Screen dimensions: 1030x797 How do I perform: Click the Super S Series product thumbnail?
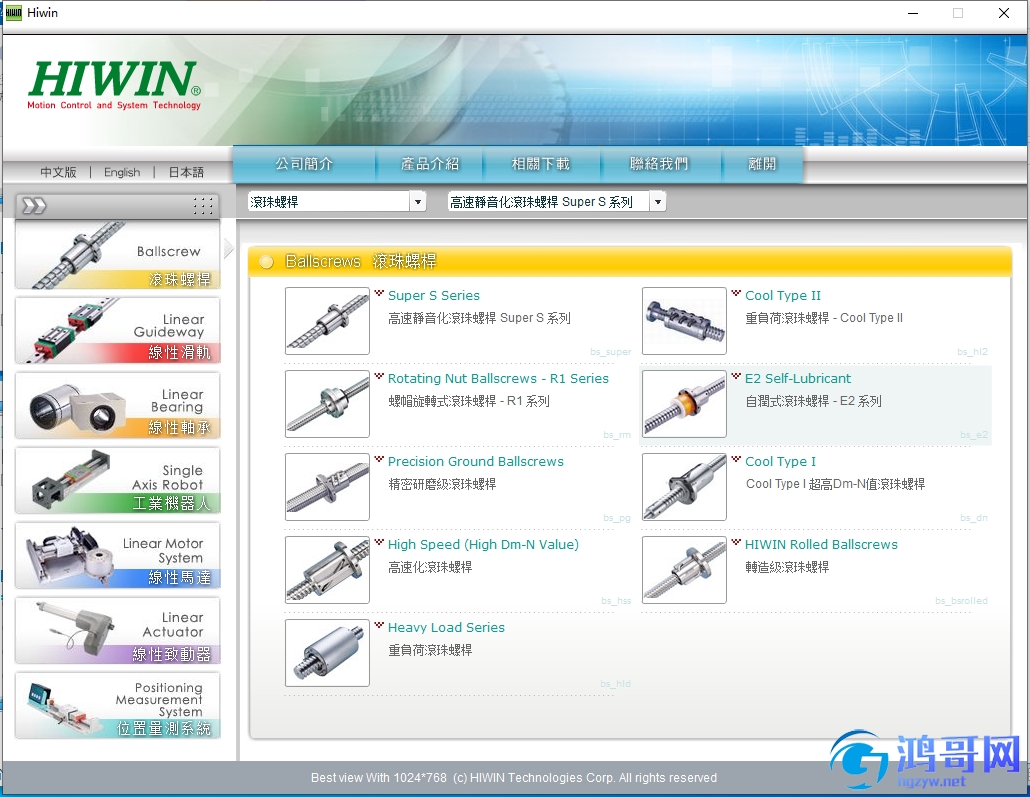coord(327,321)
